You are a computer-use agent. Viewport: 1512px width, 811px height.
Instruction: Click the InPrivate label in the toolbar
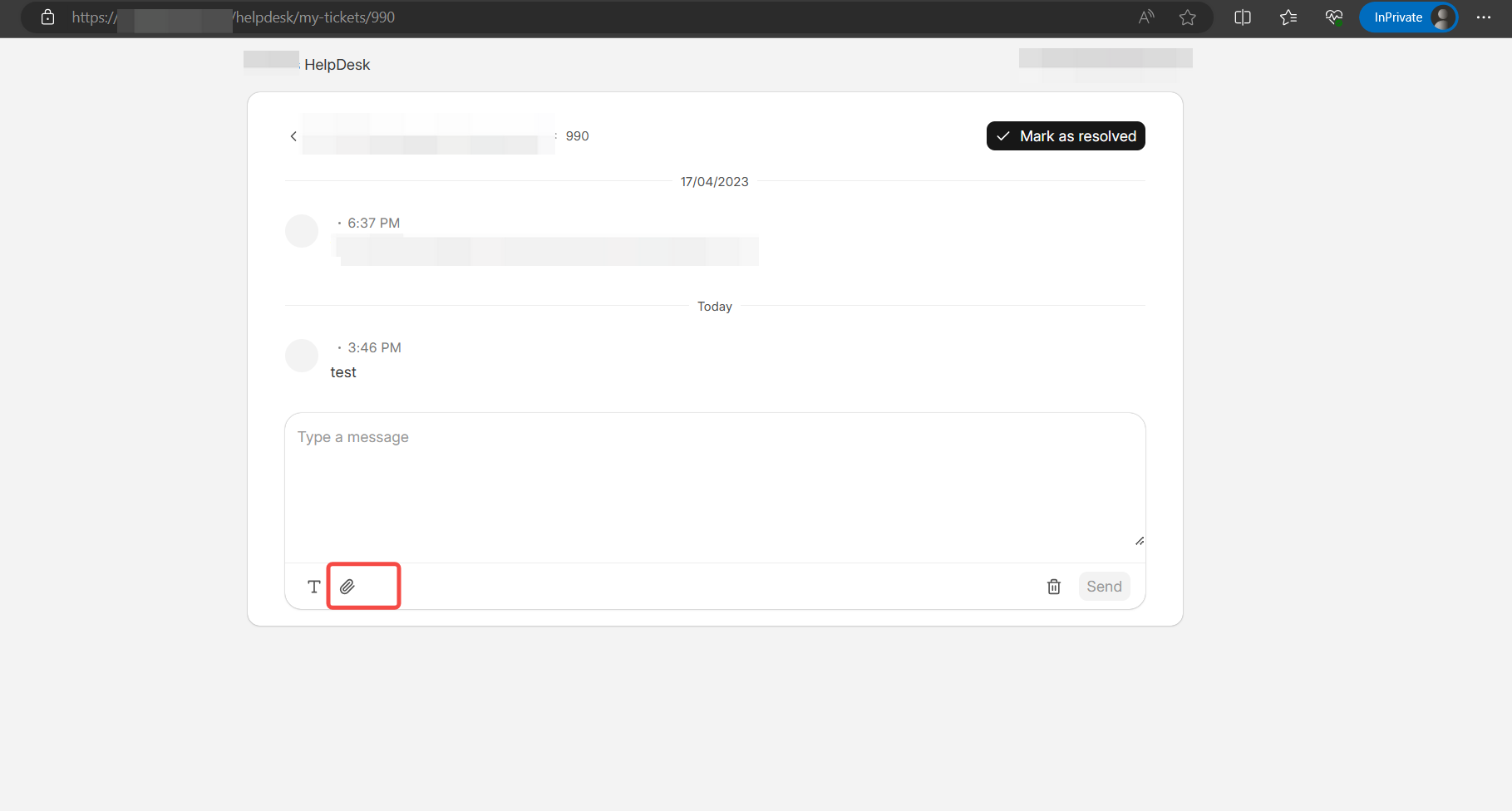(1397, 17)
